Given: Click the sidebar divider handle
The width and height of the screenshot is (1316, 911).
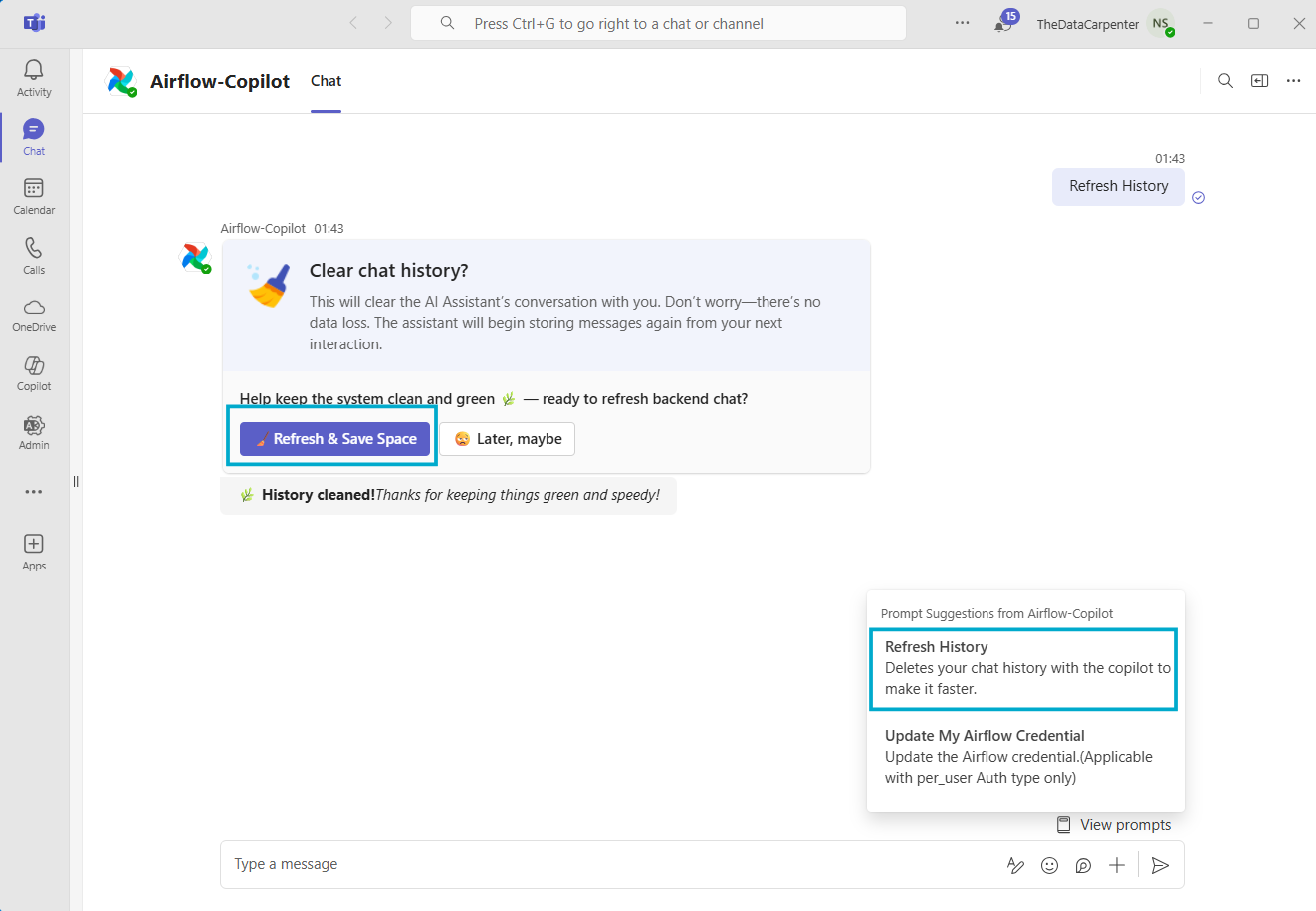Looking at the screenshot, I should pyautogui.click(x=76, y=482).
